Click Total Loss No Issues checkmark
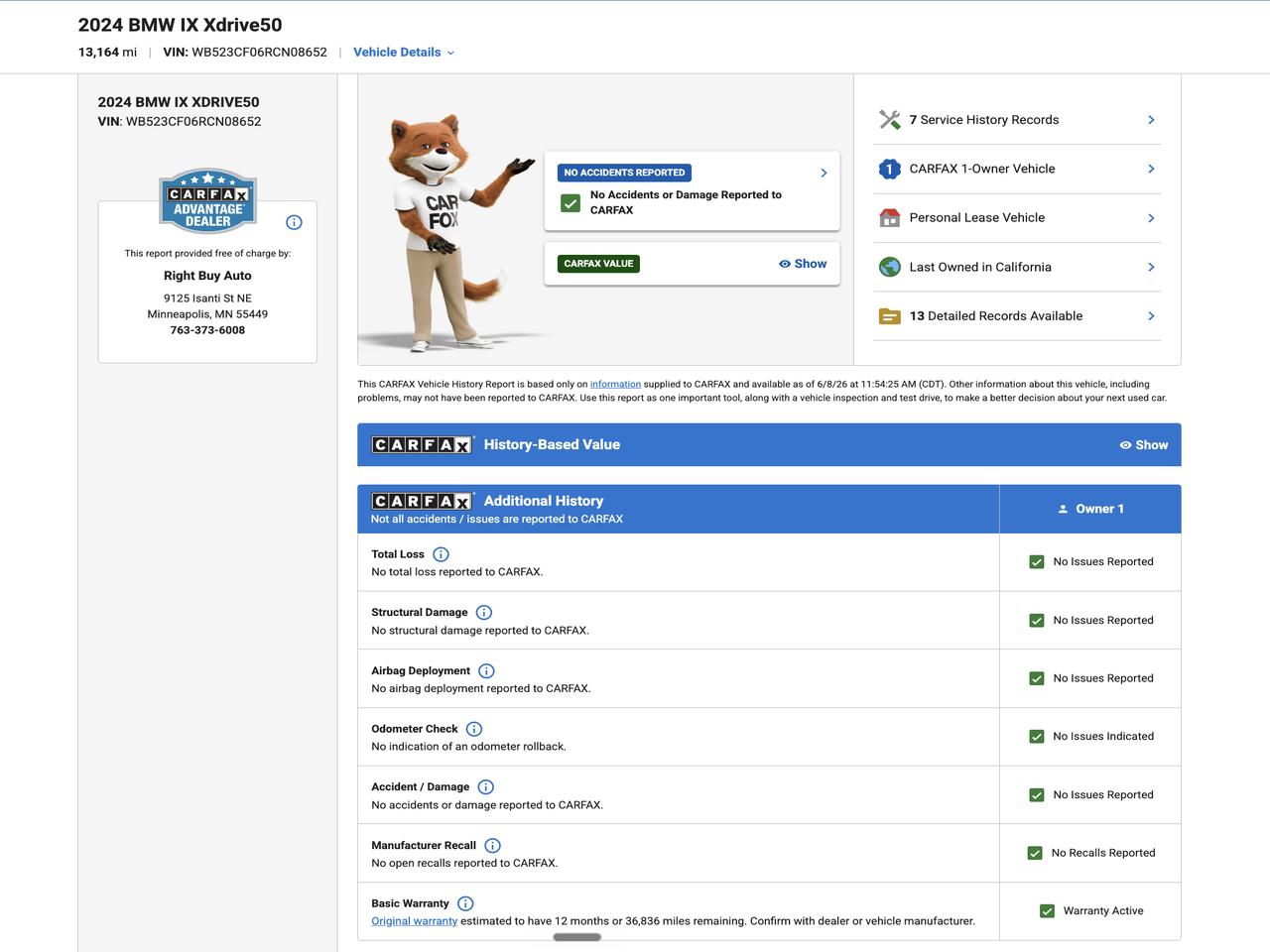 tap(1037, 562)
